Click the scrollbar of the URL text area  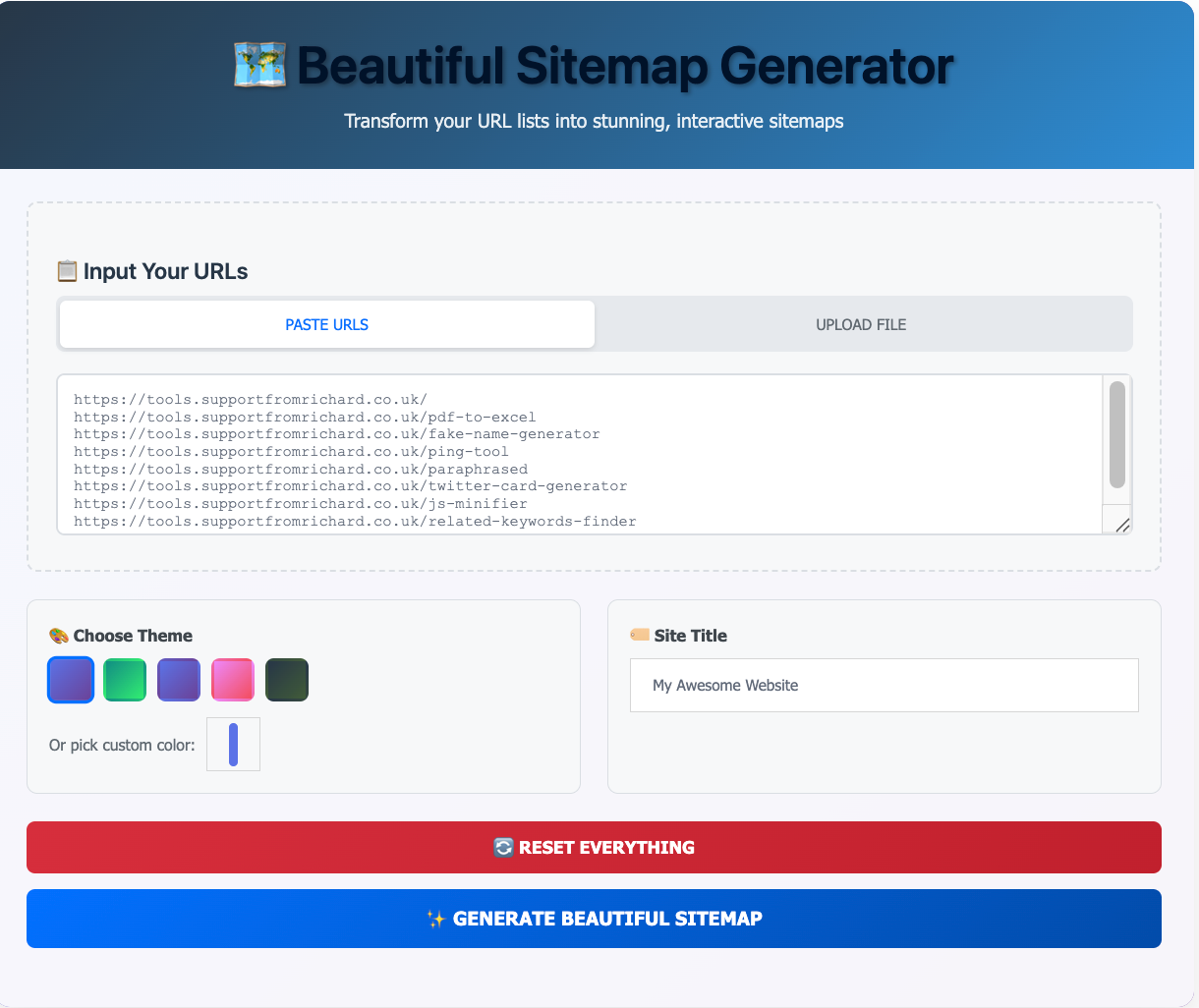tap(1116, 437)
